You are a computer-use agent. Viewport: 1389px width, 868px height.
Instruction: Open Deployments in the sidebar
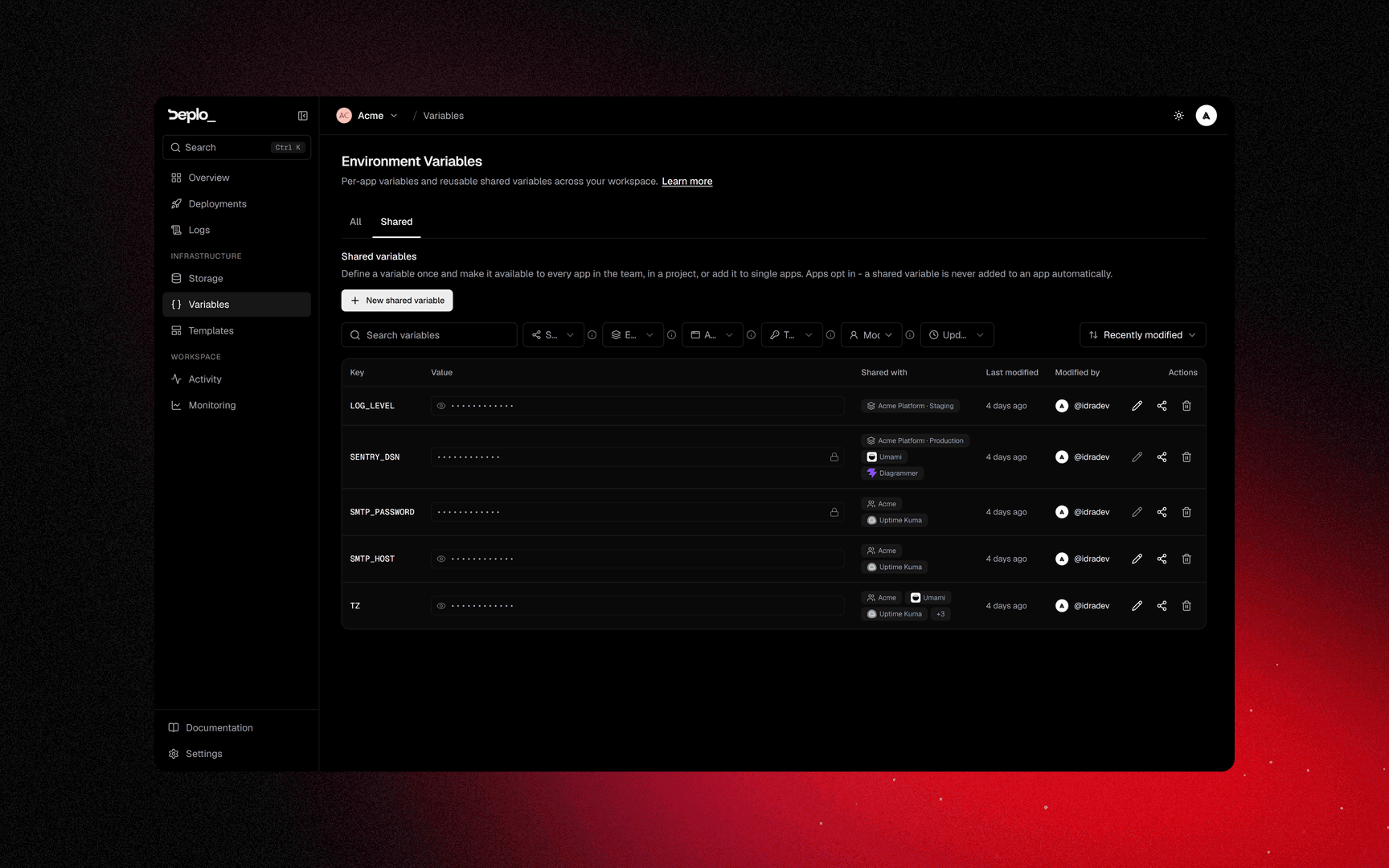point(236,204)
